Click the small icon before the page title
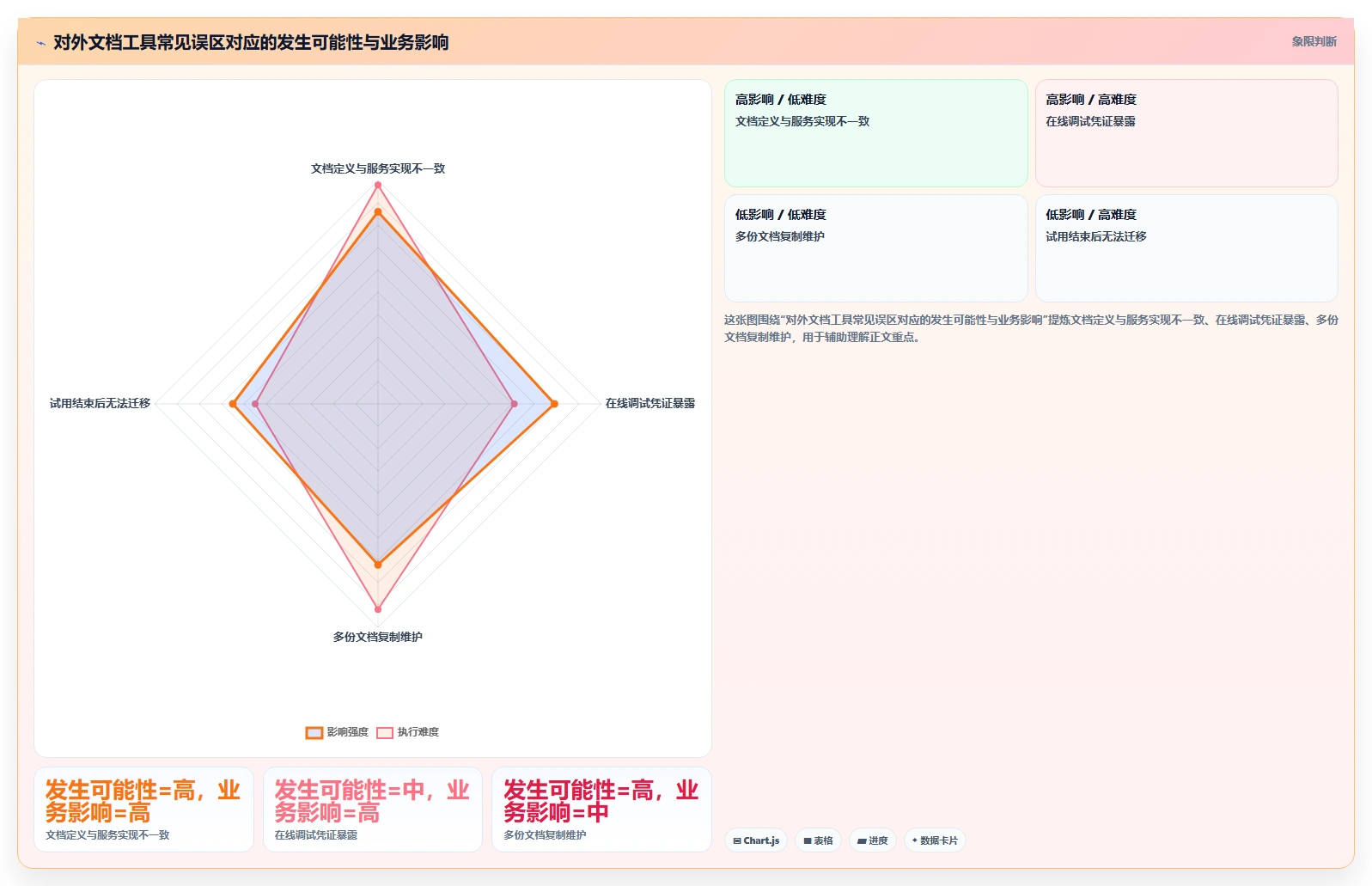Viewport: 1372px width, 886px height. coord(40,43)
